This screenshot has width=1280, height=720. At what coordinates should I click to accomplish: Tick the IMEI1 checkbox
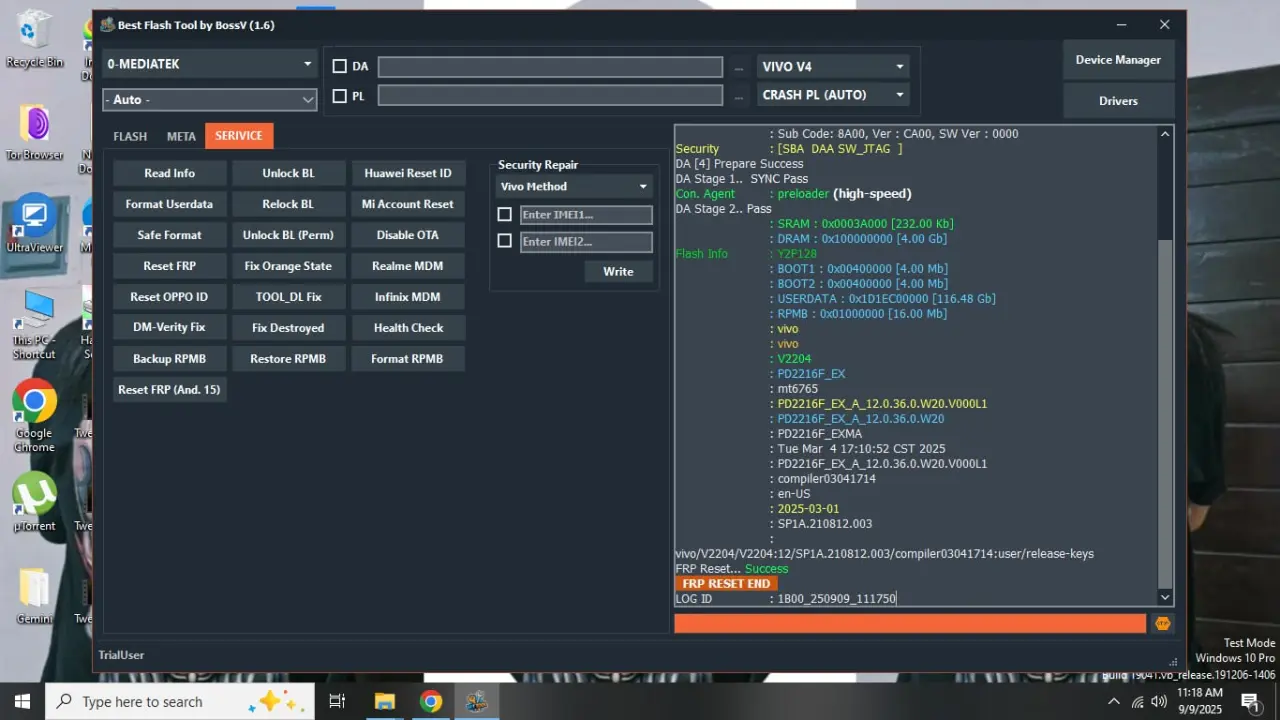[504, 215]
